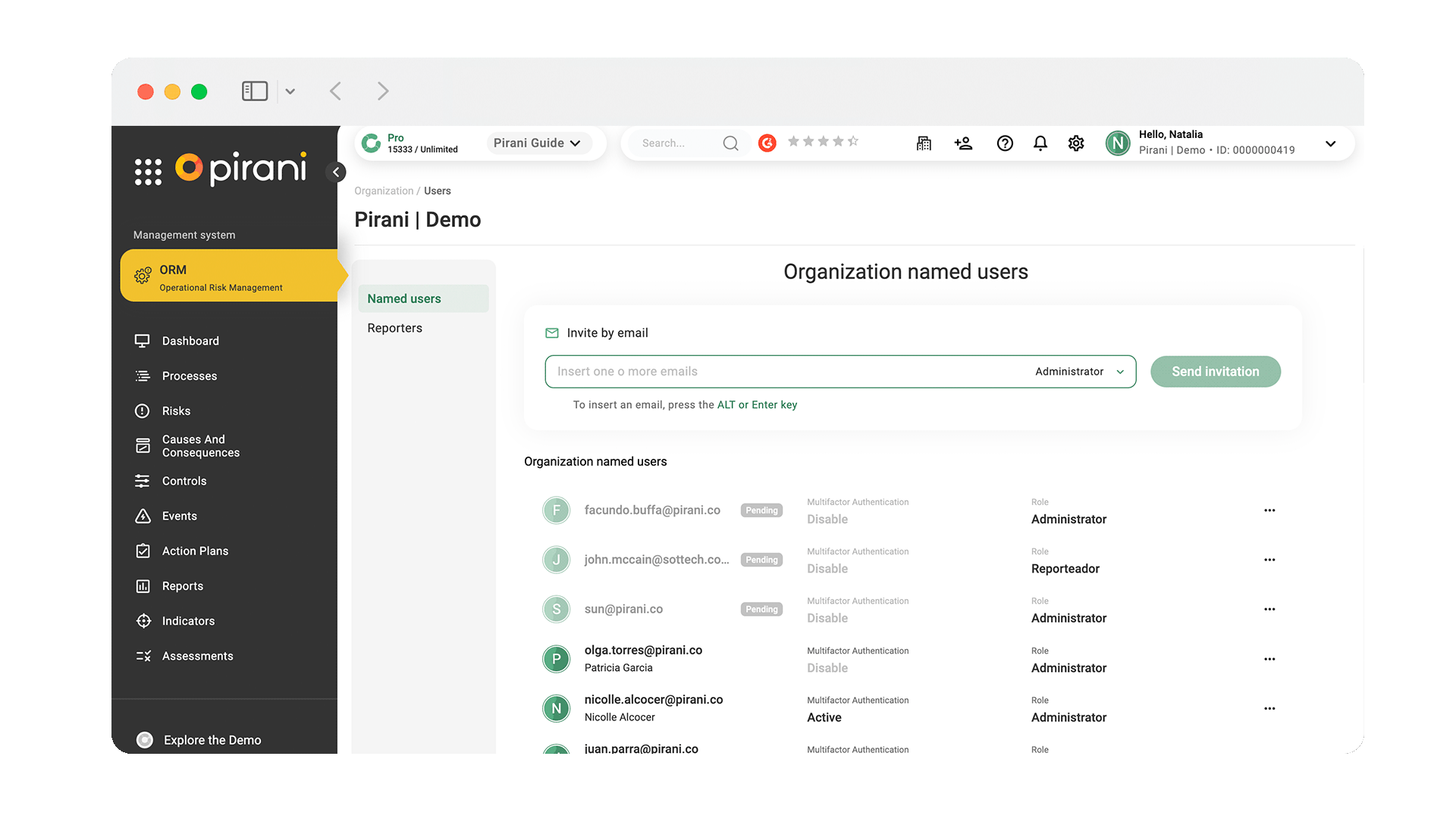Expand the Pirani Guide dropdown
Viewport: 1456px width, 819px height.
point(537,143)
